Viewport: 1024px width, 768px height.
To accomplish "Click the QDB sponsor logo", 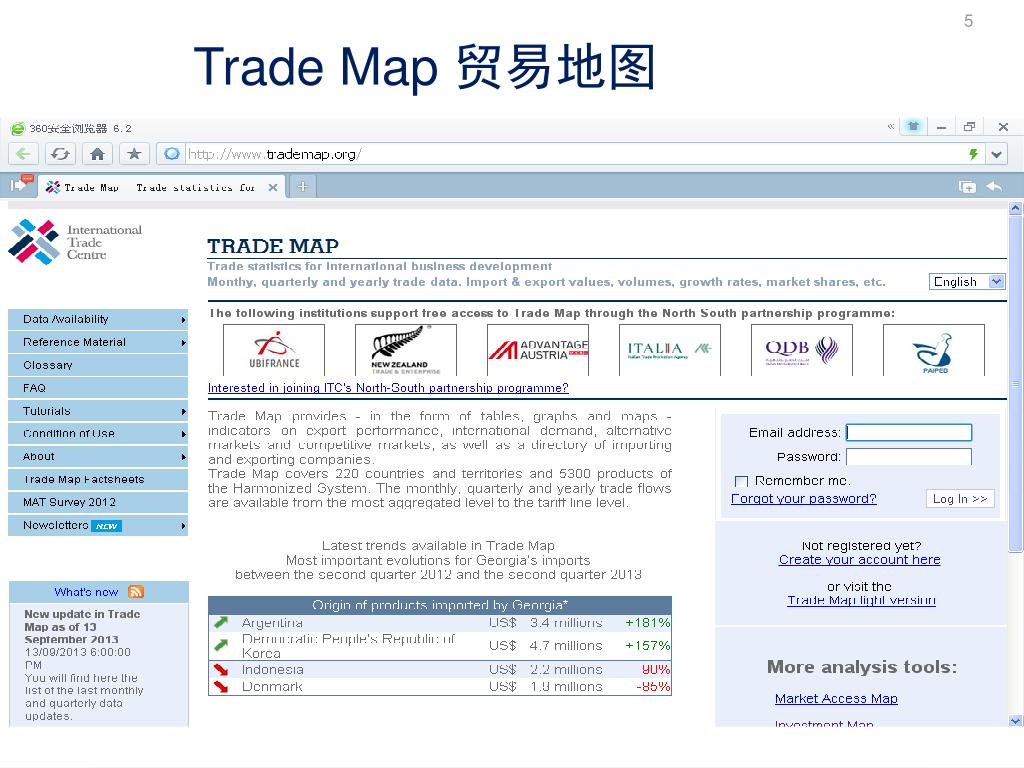I will click(x=801, y=350).
